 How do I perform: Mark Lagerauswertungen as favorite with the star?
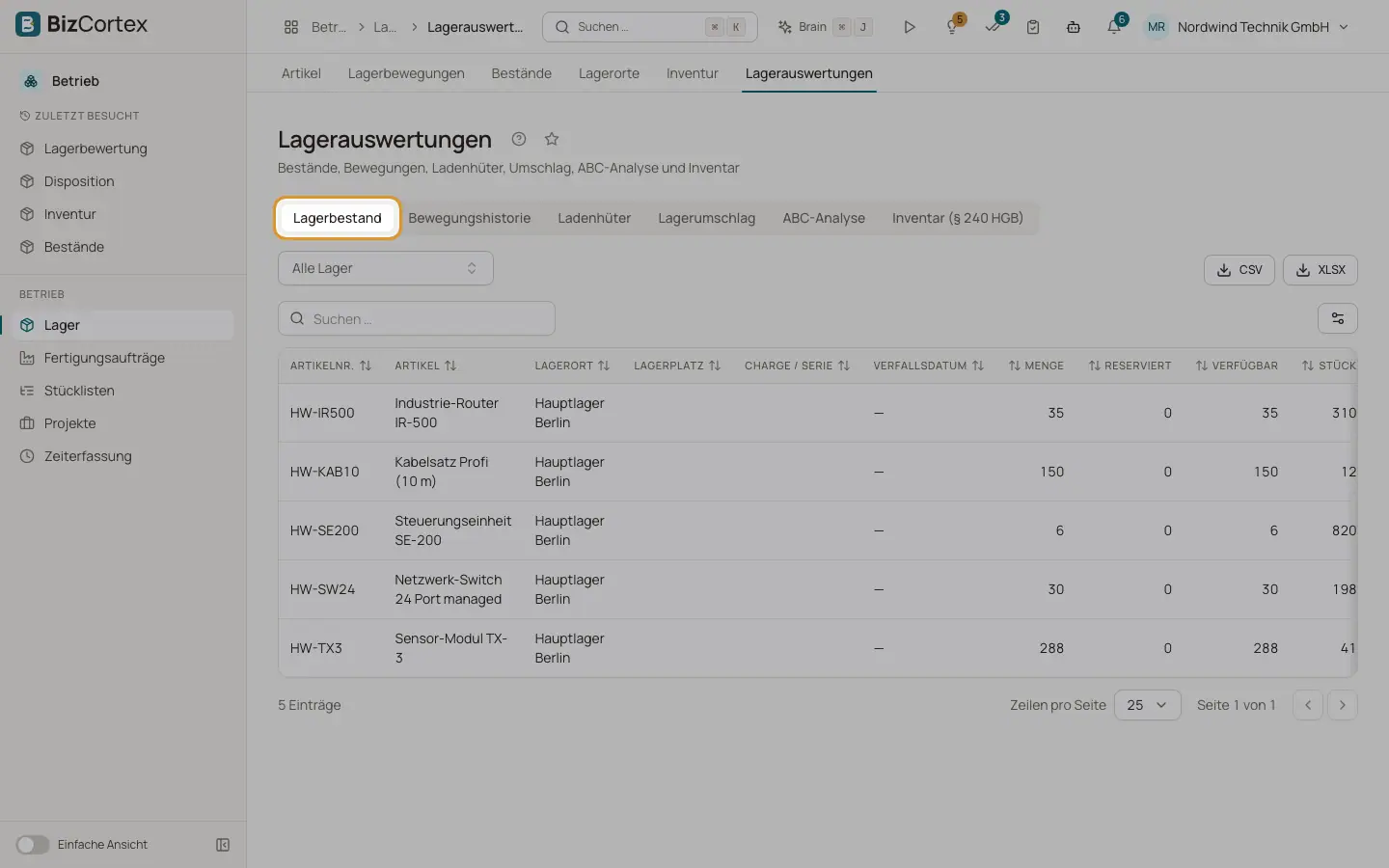click(552, 139)
